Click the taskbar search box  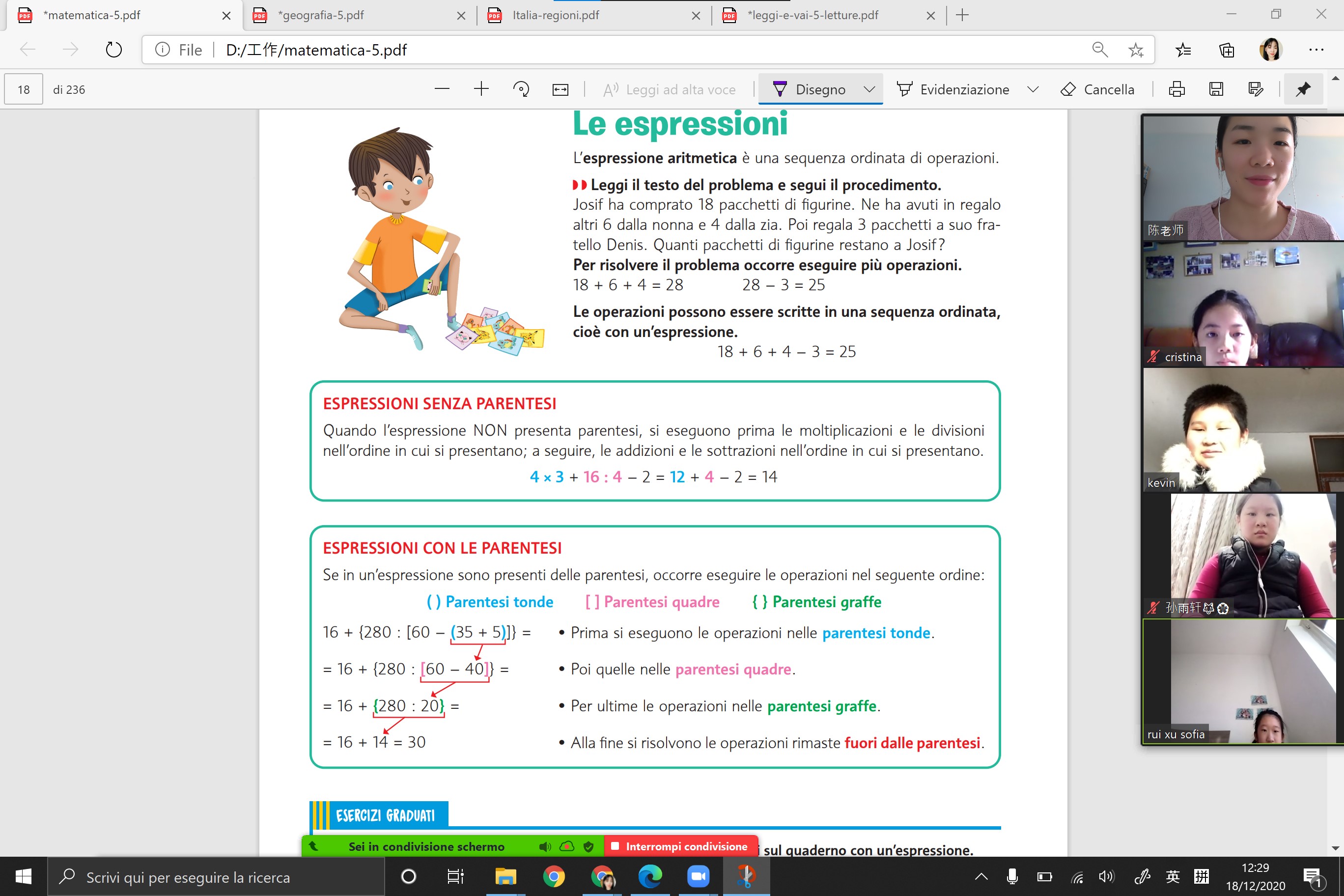coord(216,876)
